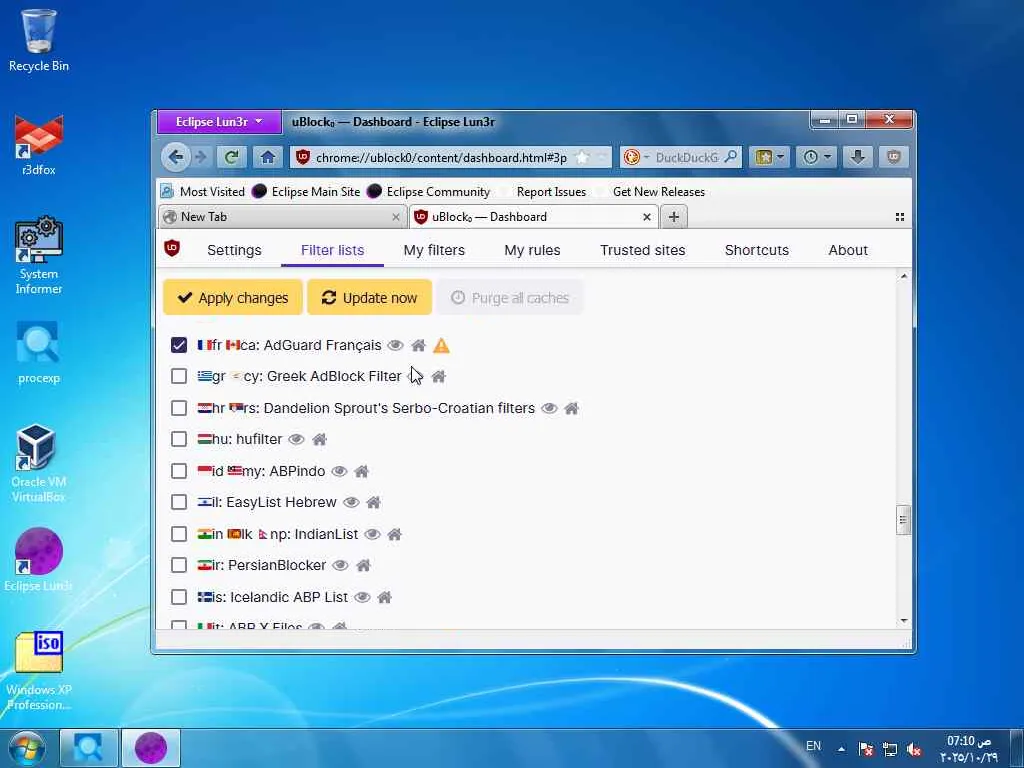View hufilter content via eye icon
Viewport: 1024px width, 768px height.
pos(296,440)
